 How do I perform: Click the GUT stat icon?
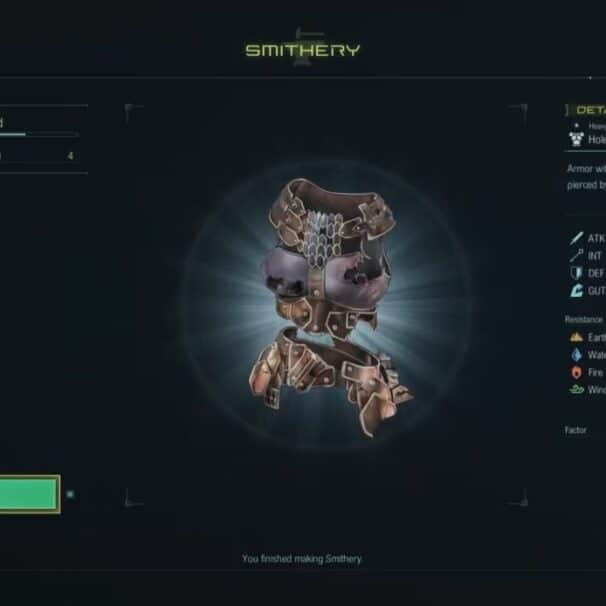coord(576,290)
